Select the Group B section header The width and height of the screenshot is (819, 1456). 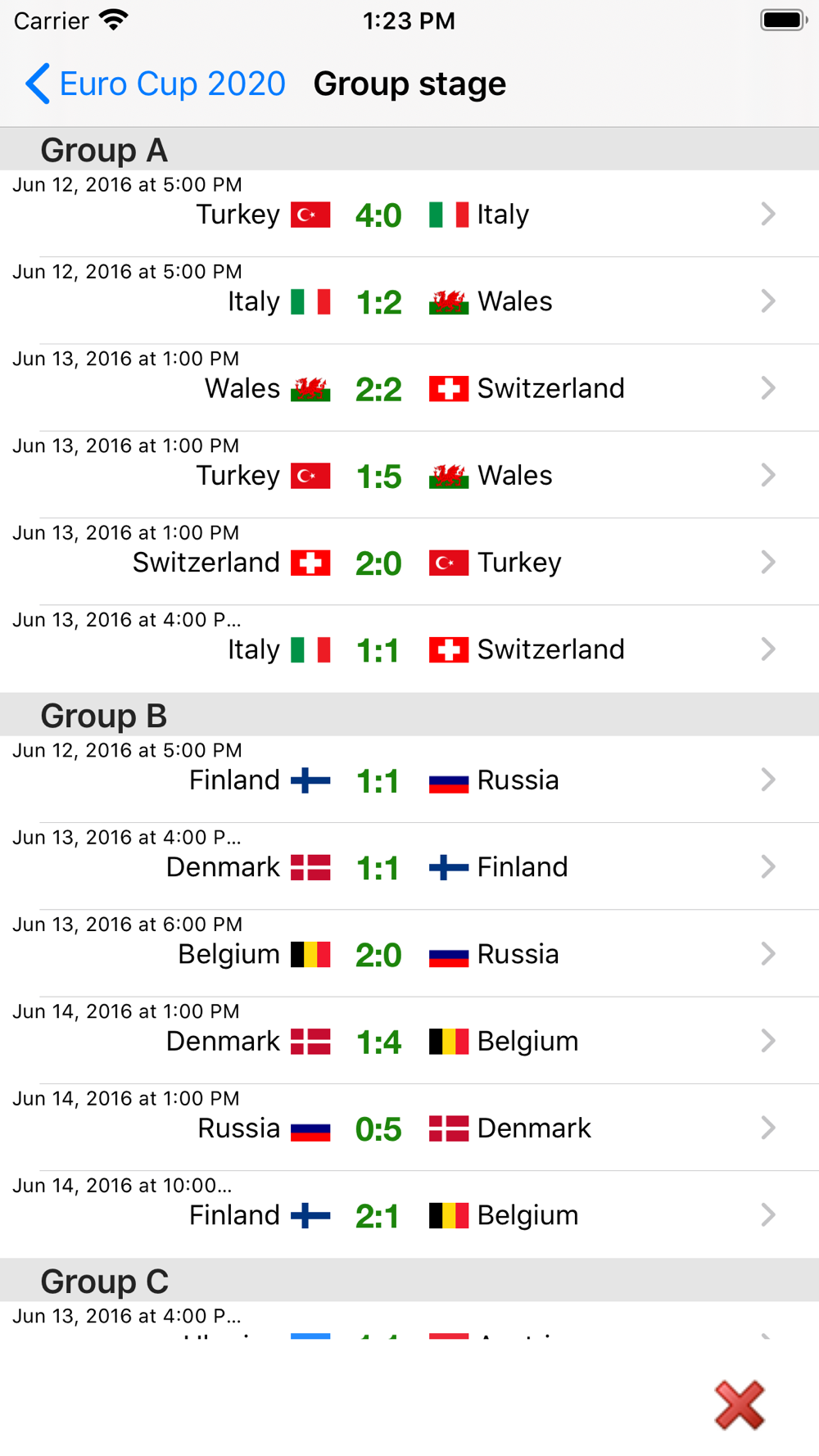[x=104, y=716]
